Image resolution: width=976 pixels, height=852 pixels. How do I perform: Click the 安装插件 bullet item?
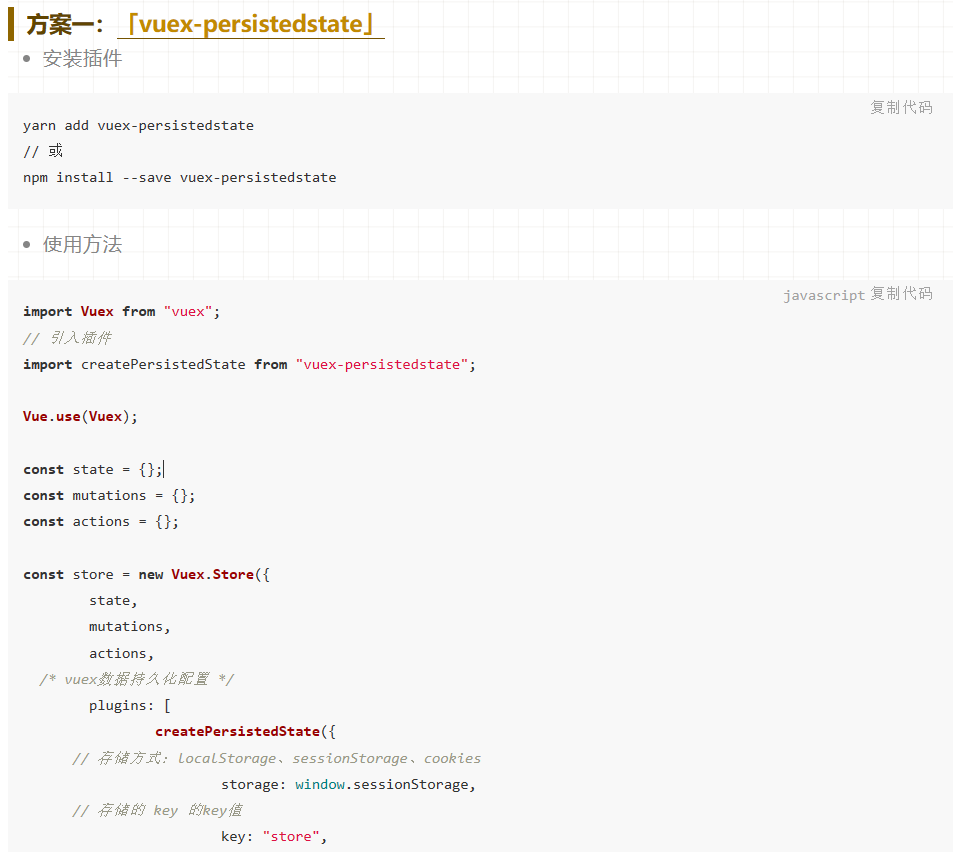82,59
